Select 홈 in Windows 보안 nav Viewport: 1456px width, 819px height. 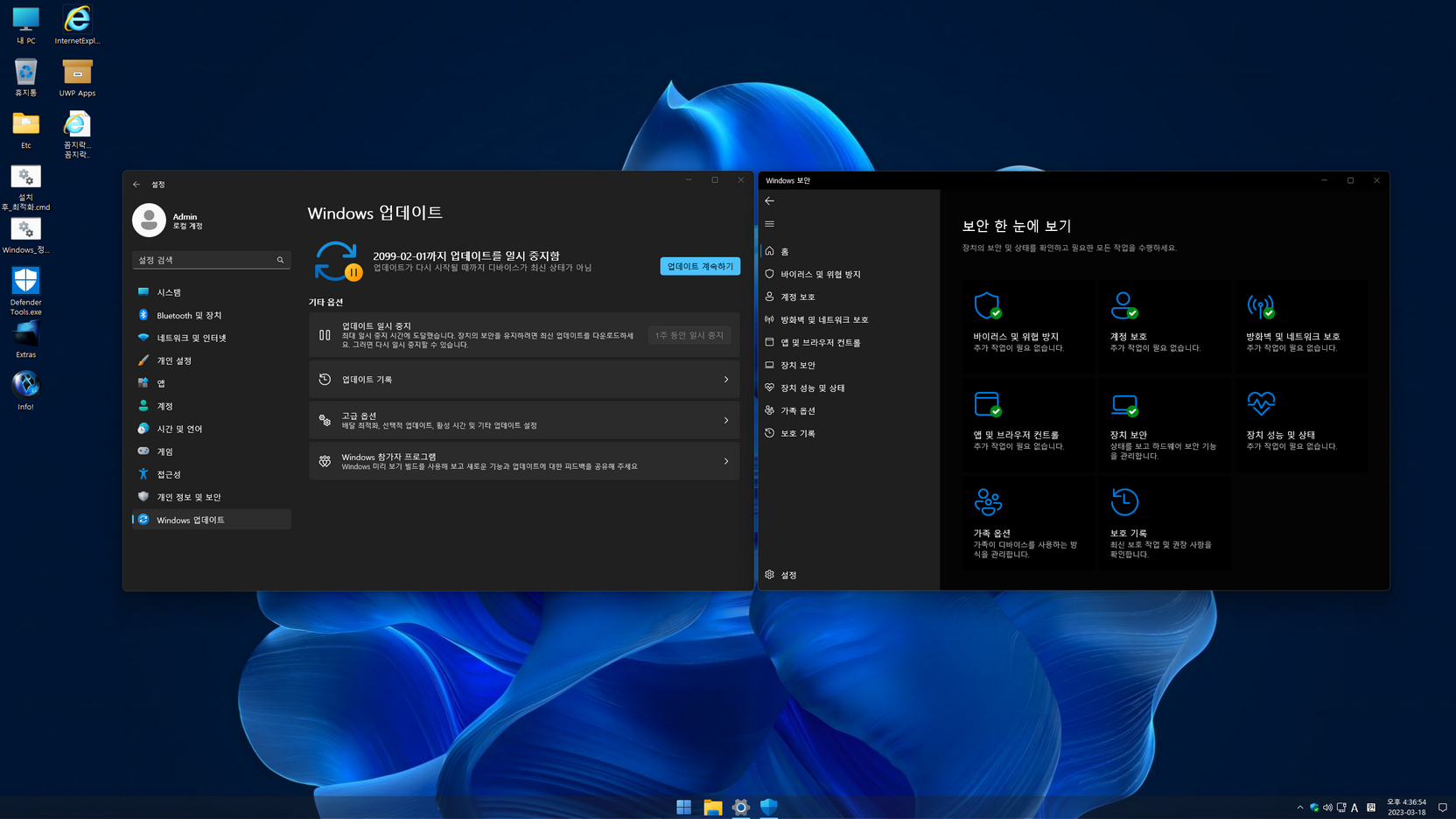[849, 251]
